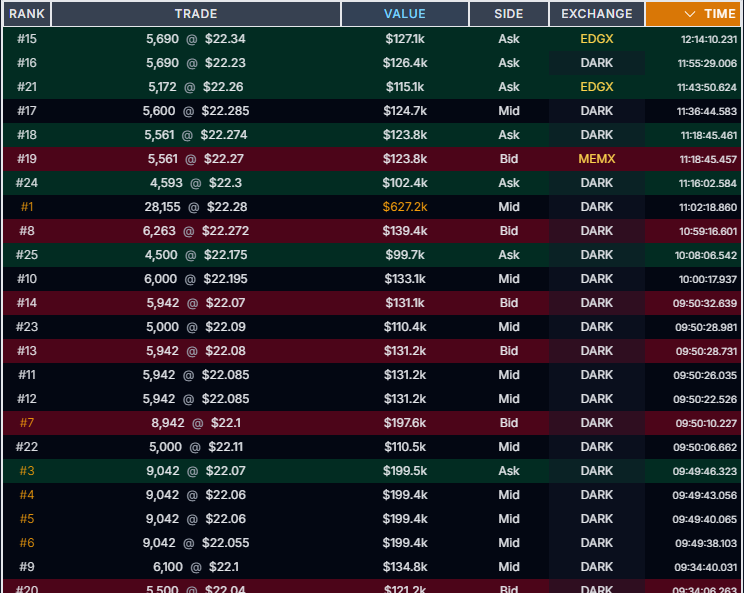Click Mid side in rank #1 row
This screenshot has width=744, height=593.
509,207
